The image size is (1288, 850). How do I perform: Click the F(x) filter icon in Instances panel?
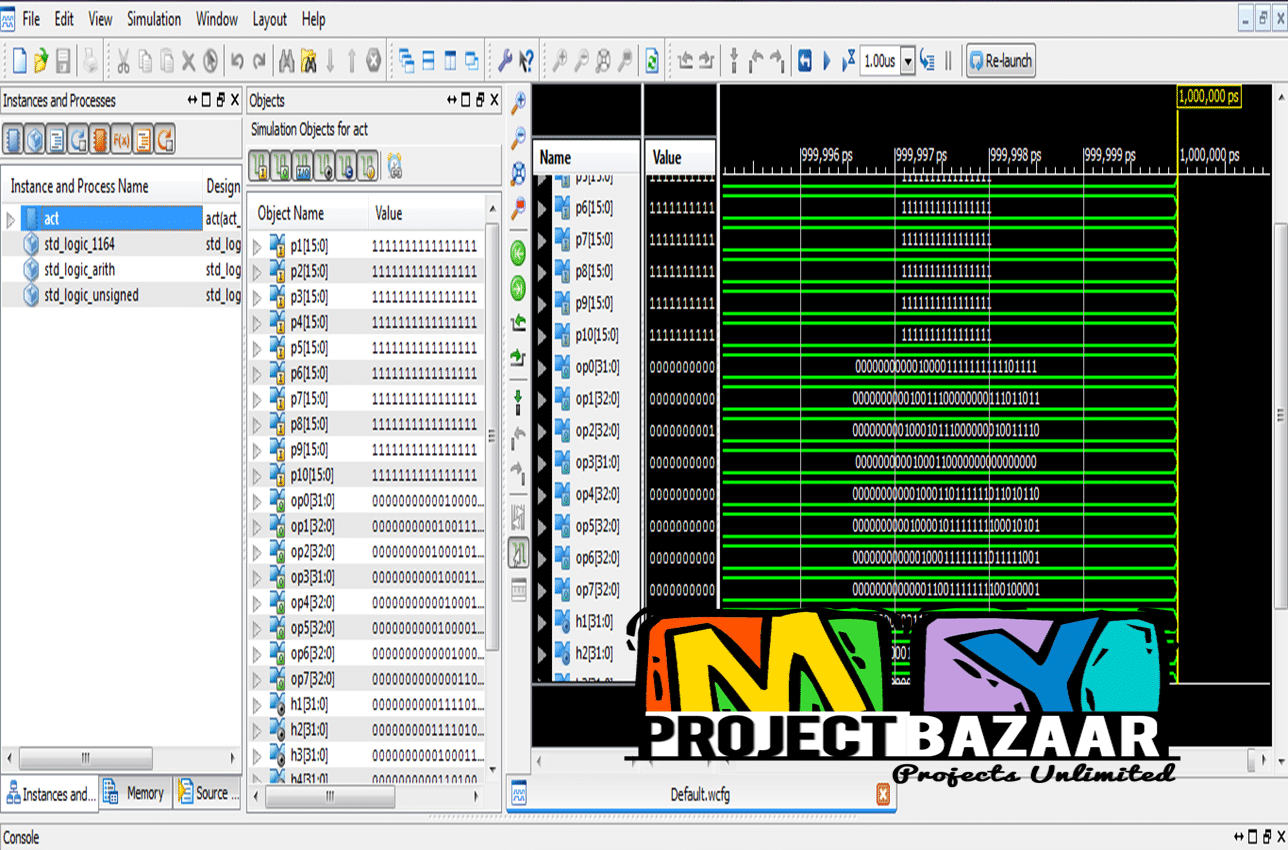[x=121, y=140]
